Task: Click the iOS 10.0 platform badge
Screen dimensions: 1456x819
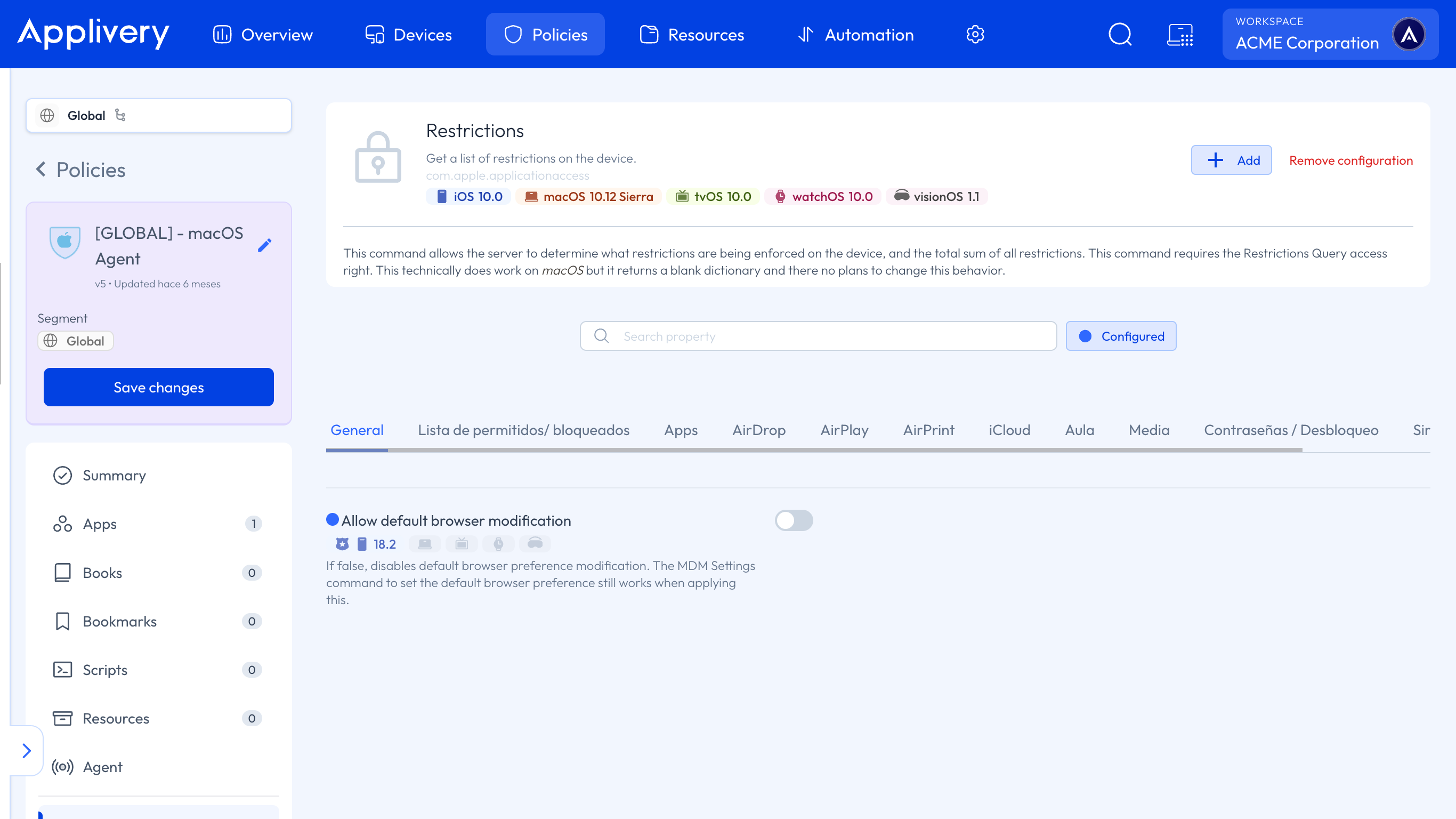Action: pyautogui.click(x=468, y=196)
